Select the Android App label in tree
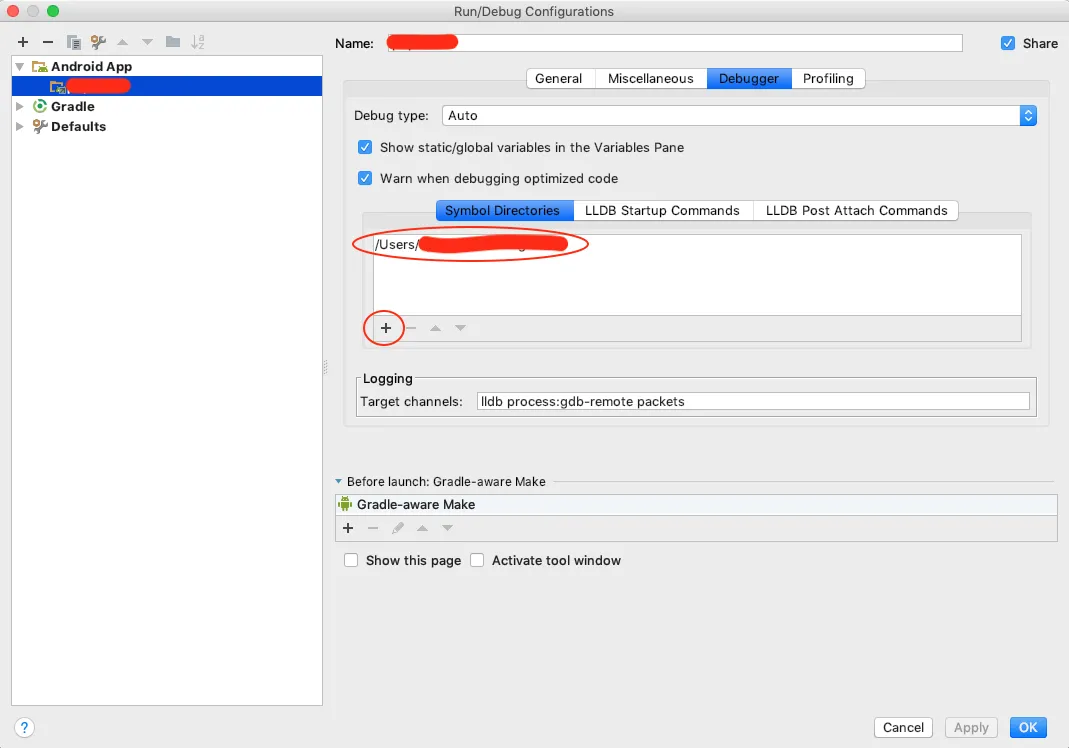 pos(91,66)
